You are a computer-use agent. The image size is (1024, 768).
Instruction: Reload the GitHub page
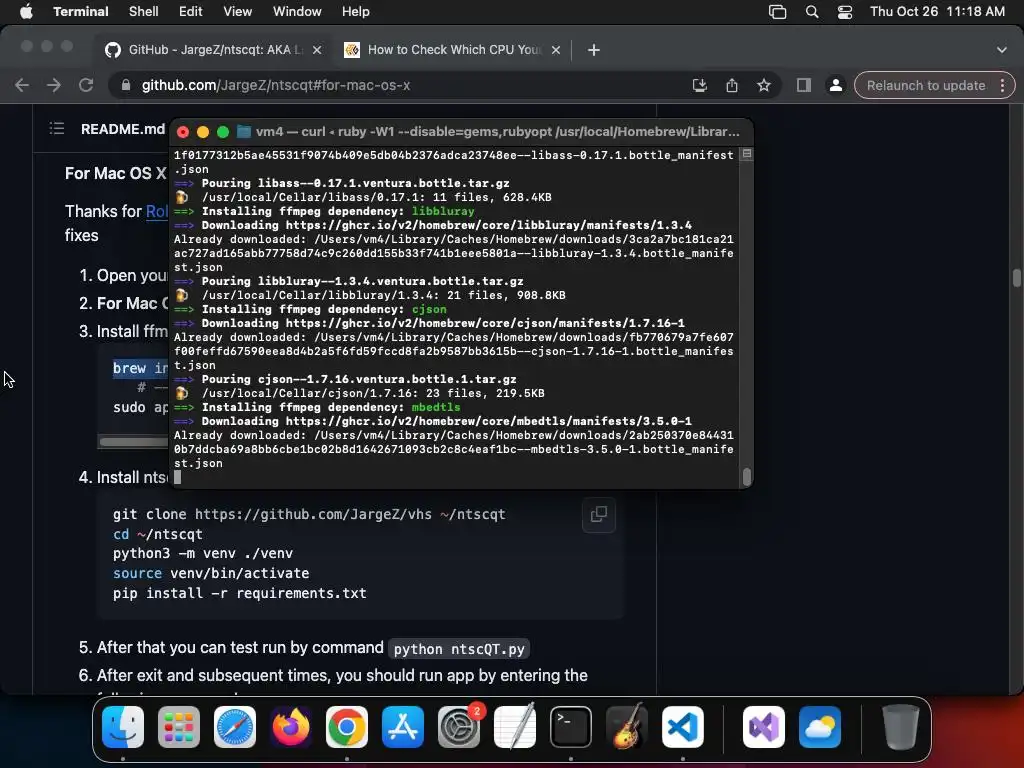(x=86, y=86)
